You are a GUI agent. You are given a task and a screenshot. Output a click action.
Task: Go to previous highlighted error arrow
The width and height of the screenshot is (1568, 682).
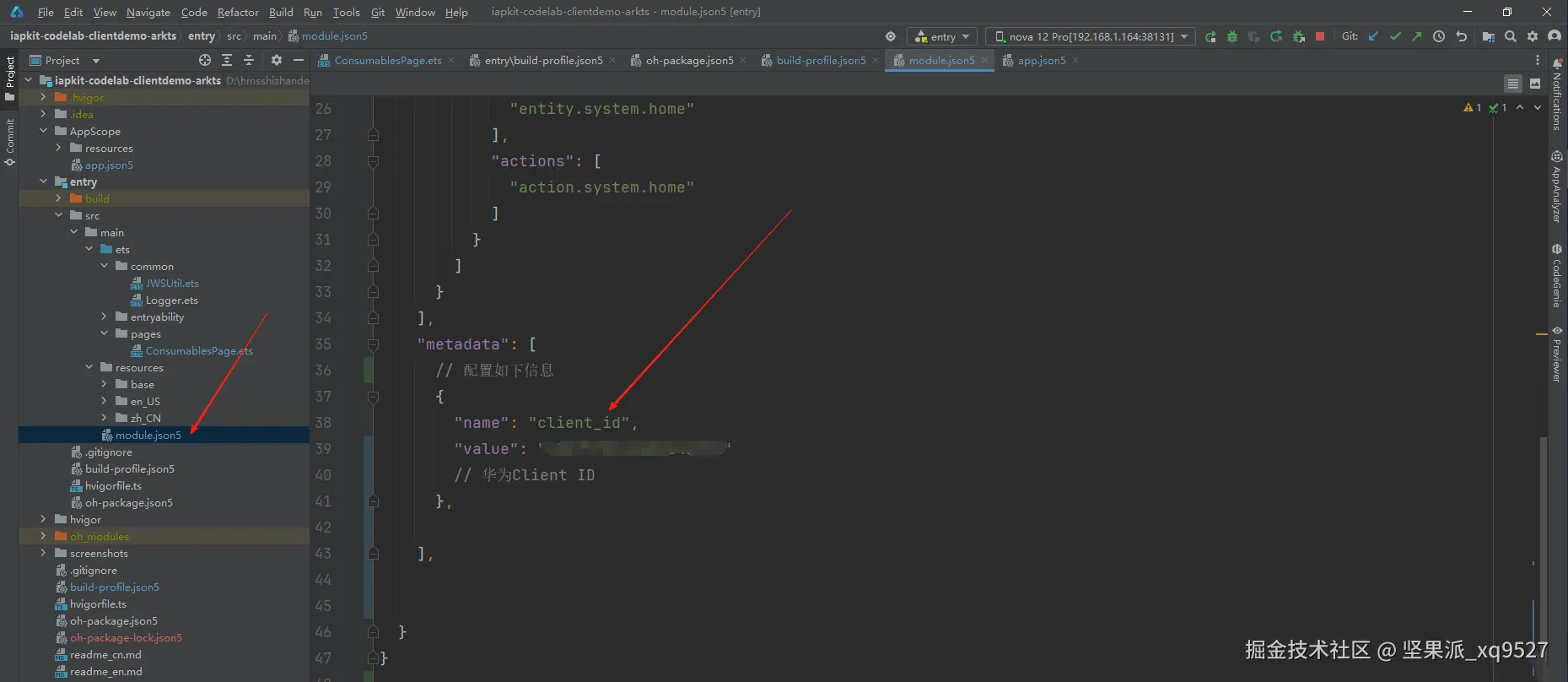[1520, 107]
